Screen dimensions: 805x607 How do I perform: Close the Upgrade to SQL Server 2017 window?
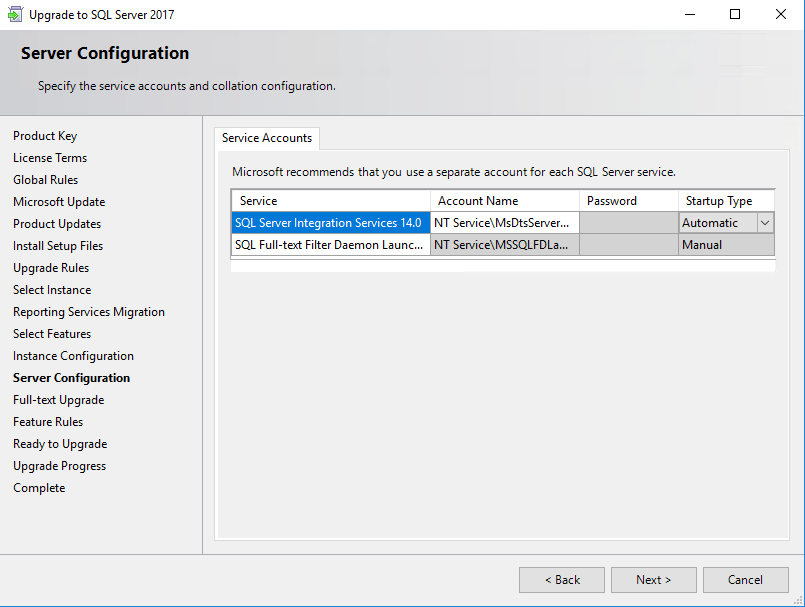(x=781, y=14)
